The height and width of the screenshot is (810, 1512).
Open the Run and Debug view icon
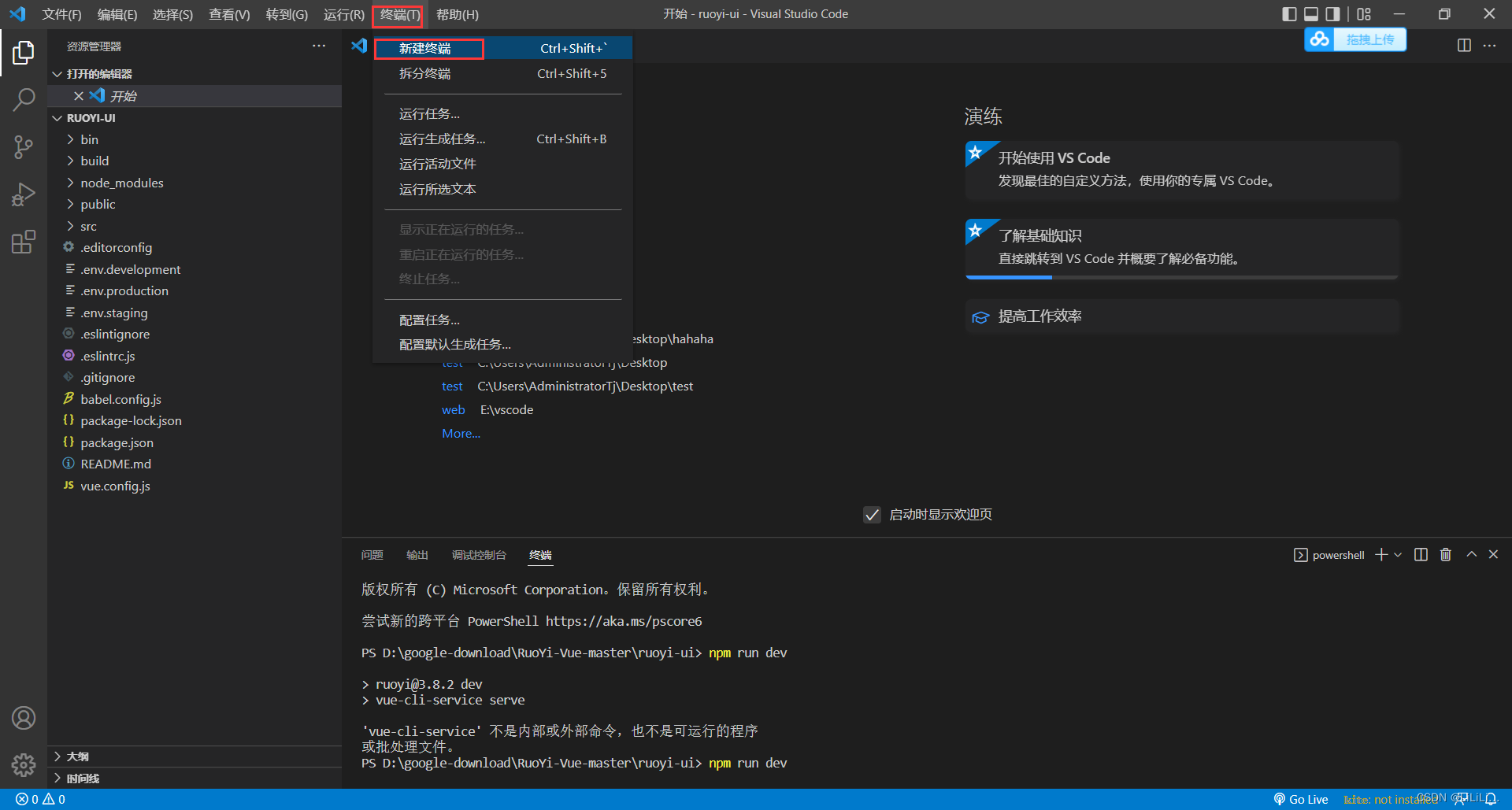(x=24, y=194)
